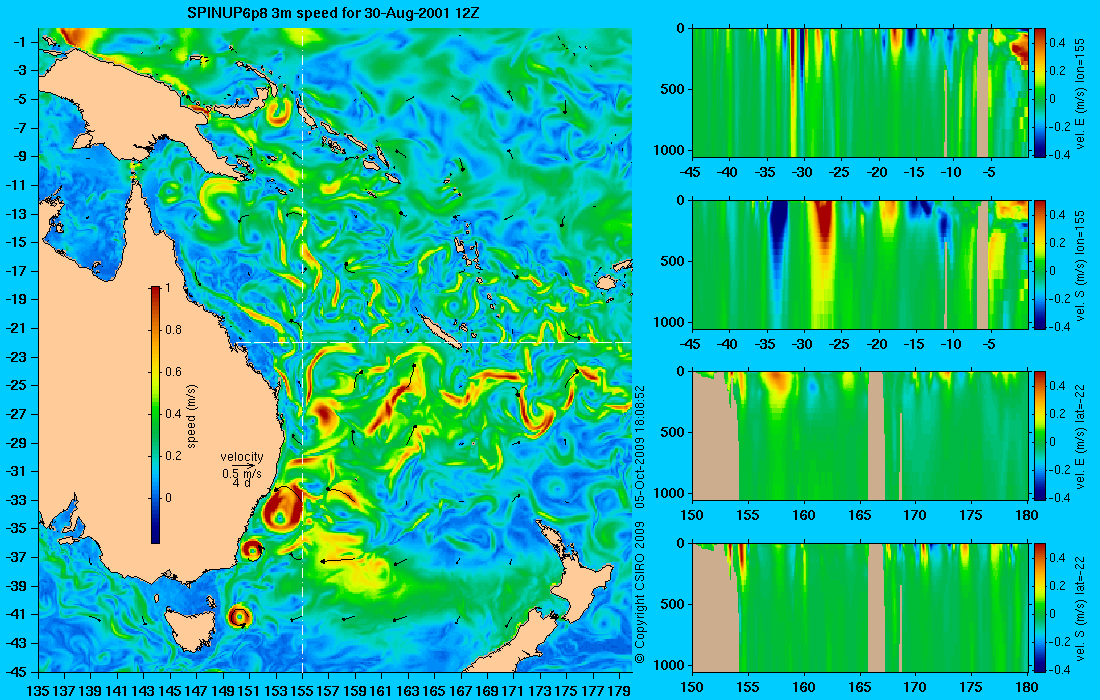Click the vel. S (m/s) lon=155 axis label
The width and height of the screenshot is (1100, 700).
(1081, 265)
